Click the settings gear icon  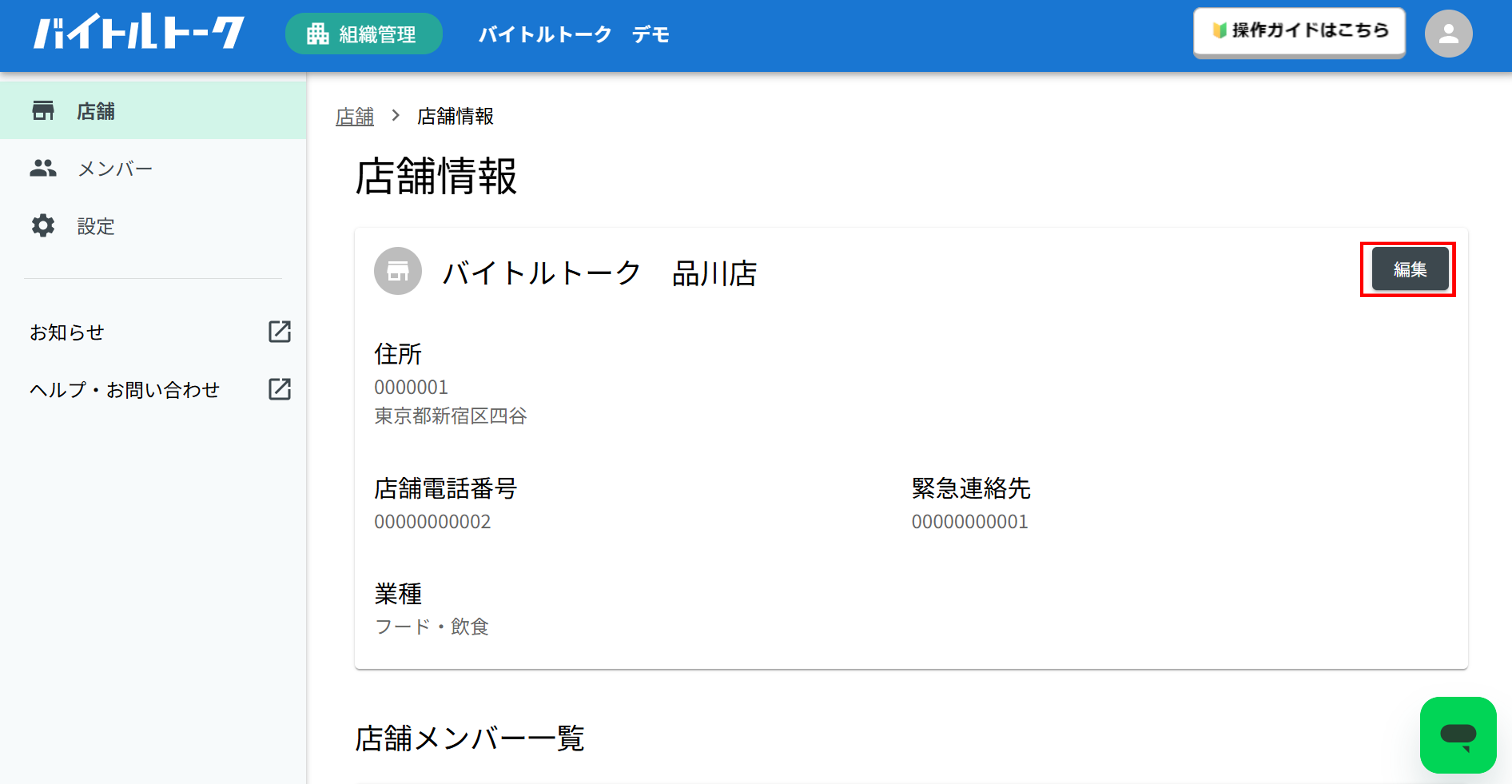(x=43, y=226)
